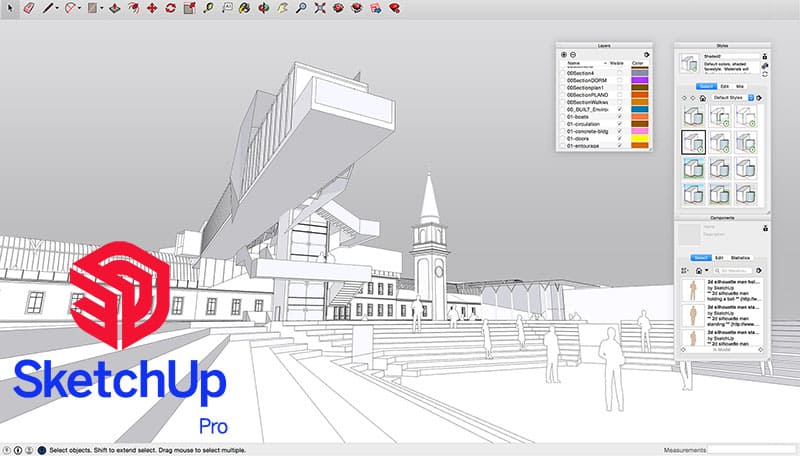Delete layer with the minus icon
Screen dimensions: 800x456
pos(573,55)
